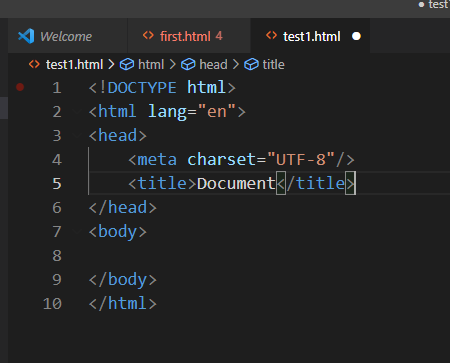Click the title breadcrumb segment
450x363 pixels.
pyautogui.click(x=273, y=64)
